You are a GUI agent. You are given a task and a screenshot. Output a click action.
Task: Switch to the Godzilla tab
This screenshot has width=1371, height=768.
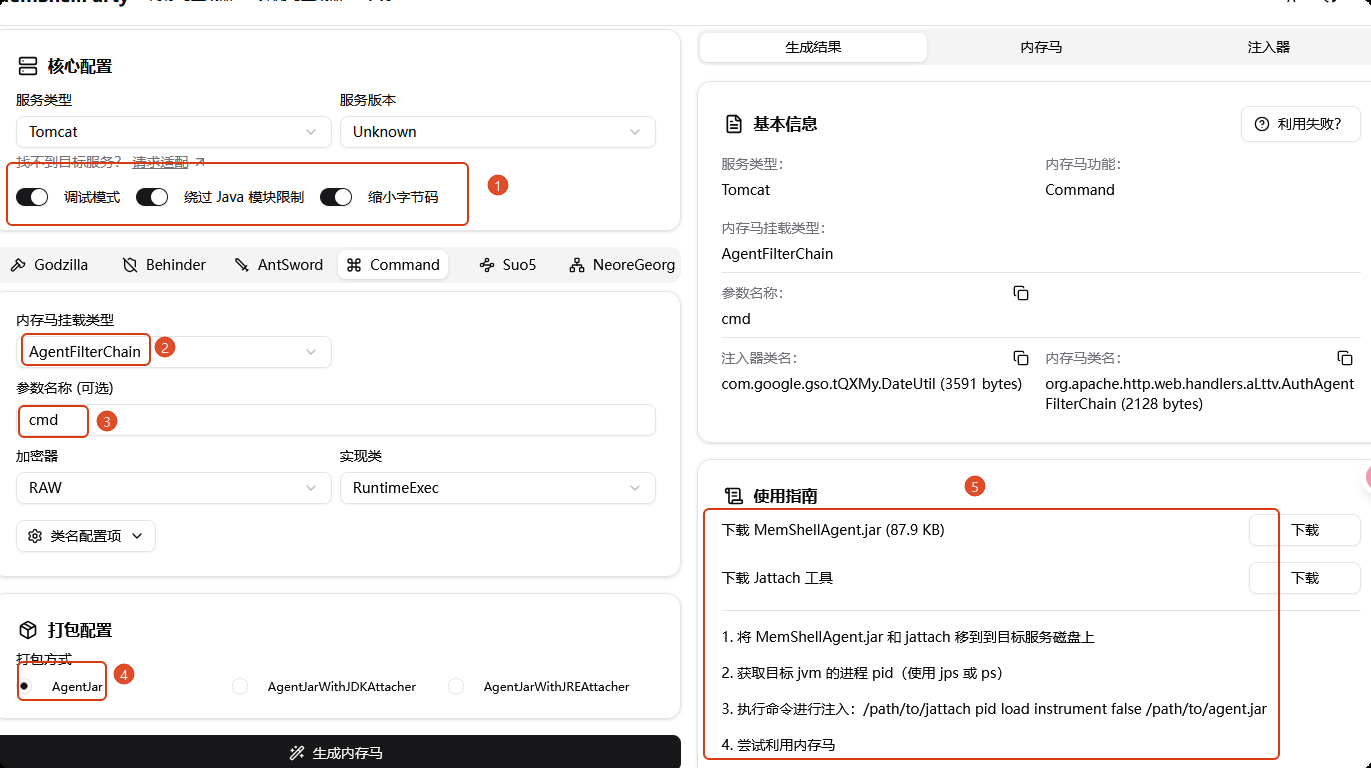pyautogui.click(x=50, y=265)
